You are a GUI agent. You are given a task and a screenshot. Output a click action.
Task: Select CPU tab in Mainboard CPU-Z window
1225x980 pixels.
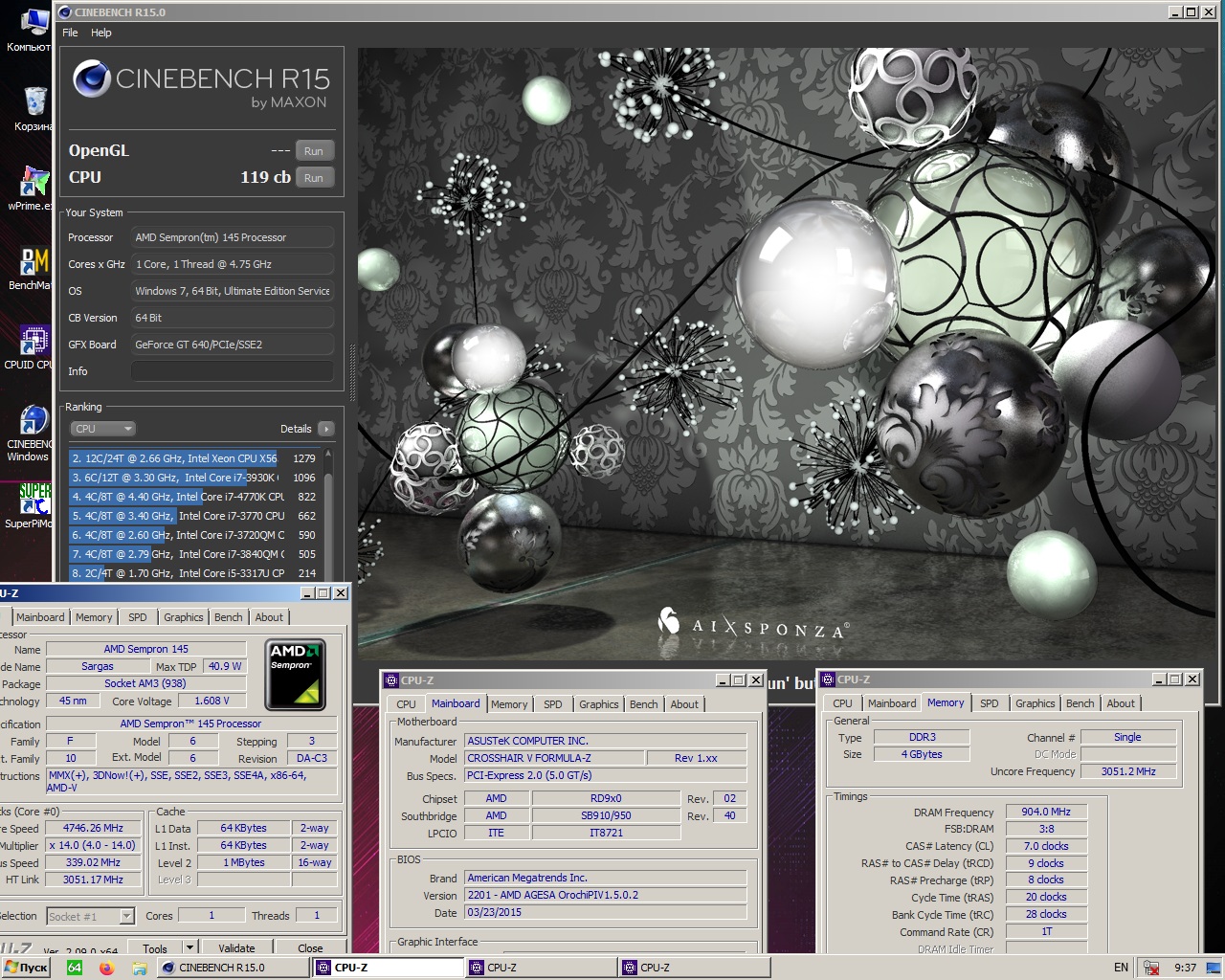coord(407,704)
